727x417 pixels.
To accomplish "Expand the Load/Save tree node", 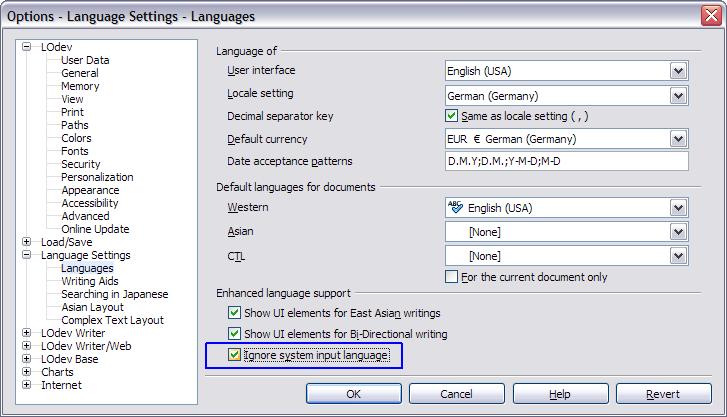I will point(27,242).
